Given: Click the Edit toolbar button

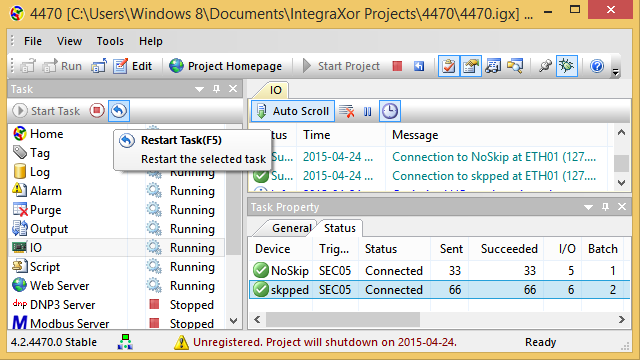Looking at the screenshot, I should (132, 66).
